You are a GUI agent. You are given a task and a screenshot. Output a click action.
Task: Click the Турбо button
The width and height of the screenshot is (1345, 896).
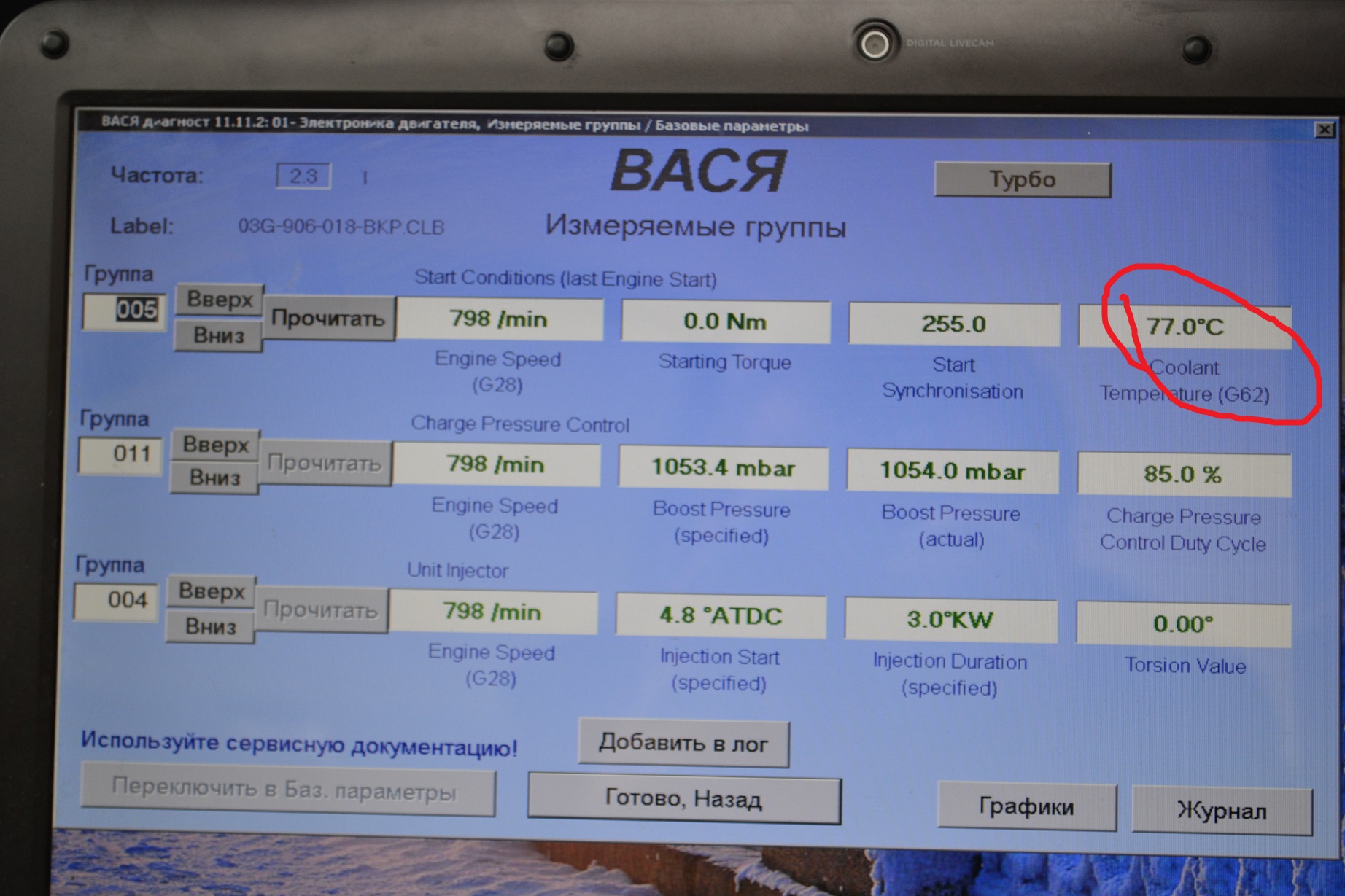click(x=1022, y=179)
